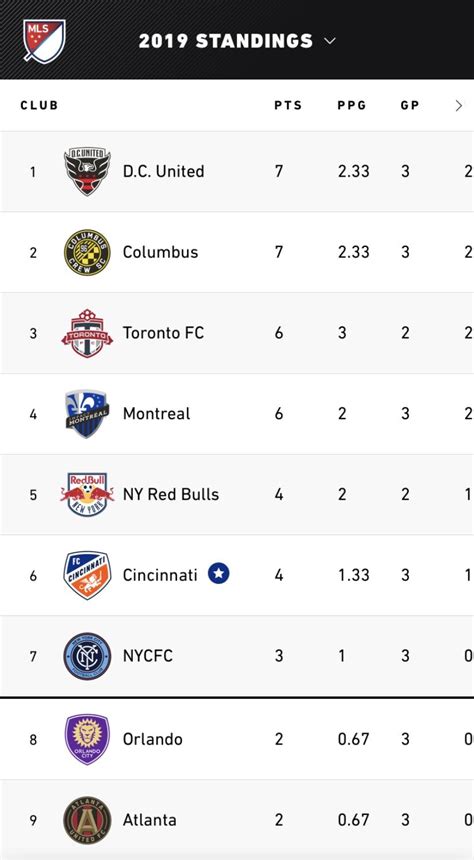This screenshot has height=860, width=474.
Task: Open the D.C. United team link
Action: (163, 171)
